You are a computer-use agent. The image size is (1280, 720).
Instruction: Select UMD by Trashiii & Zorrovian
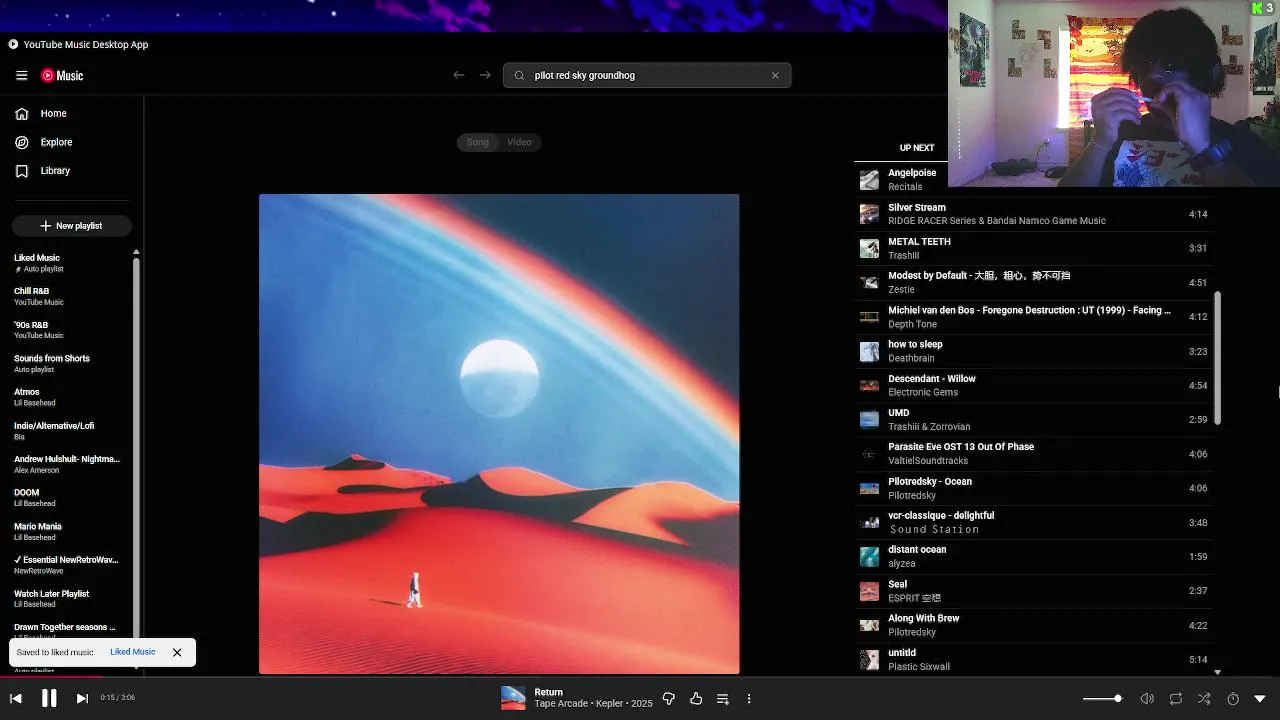[1033, 419]
